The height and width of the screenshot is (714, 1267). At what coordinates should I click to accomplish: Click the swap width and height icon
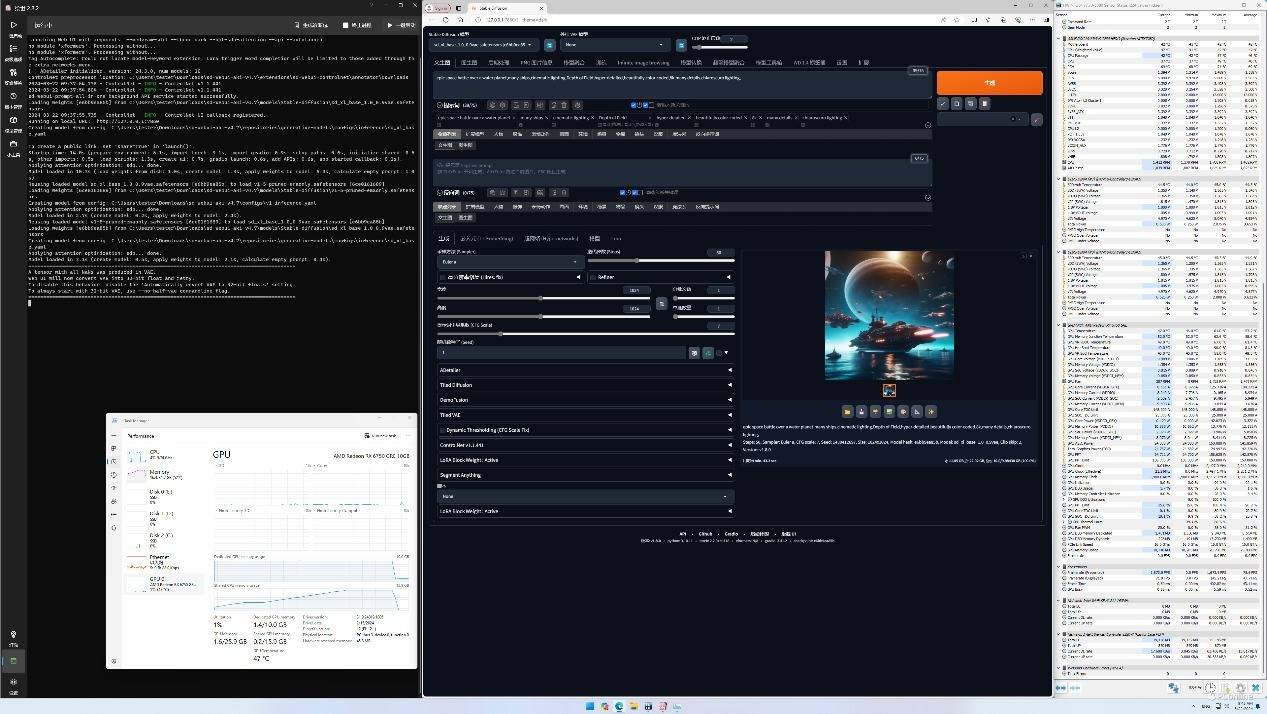661,303
